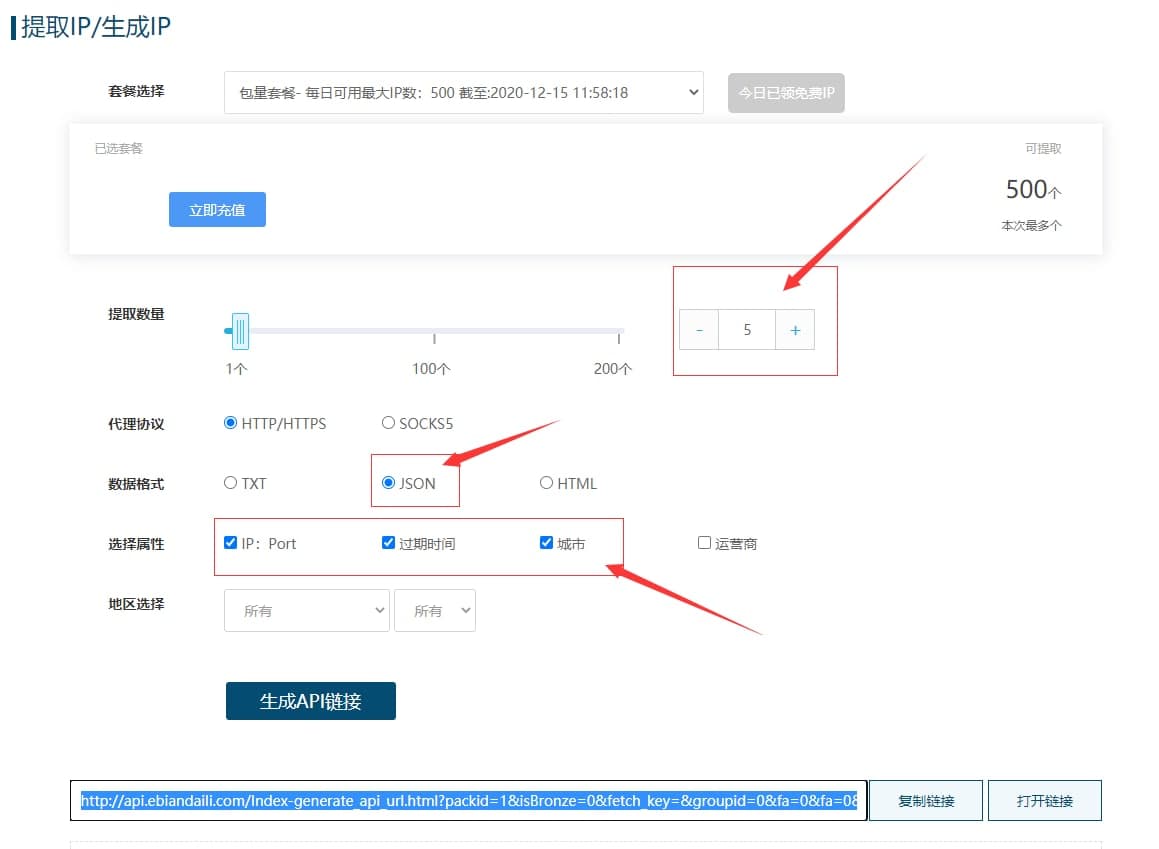Screen dimensions: 1159x849
Task: Click the 今日已领免费IP button
Action: [x=786, y=93]
